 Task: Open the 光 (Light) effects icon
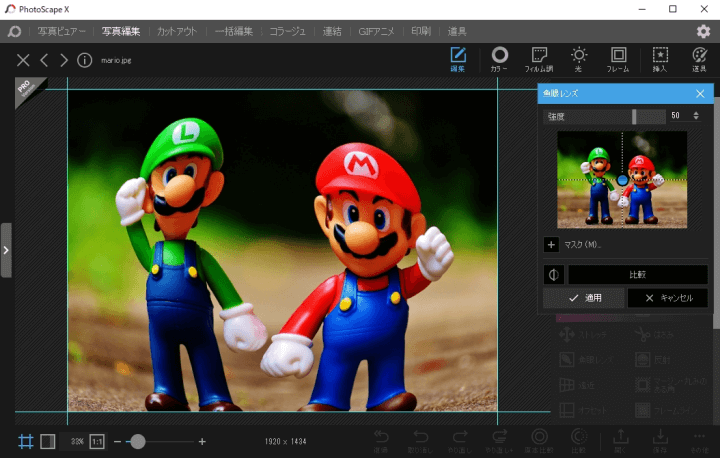pyautogui.click(x=579, y=60)
